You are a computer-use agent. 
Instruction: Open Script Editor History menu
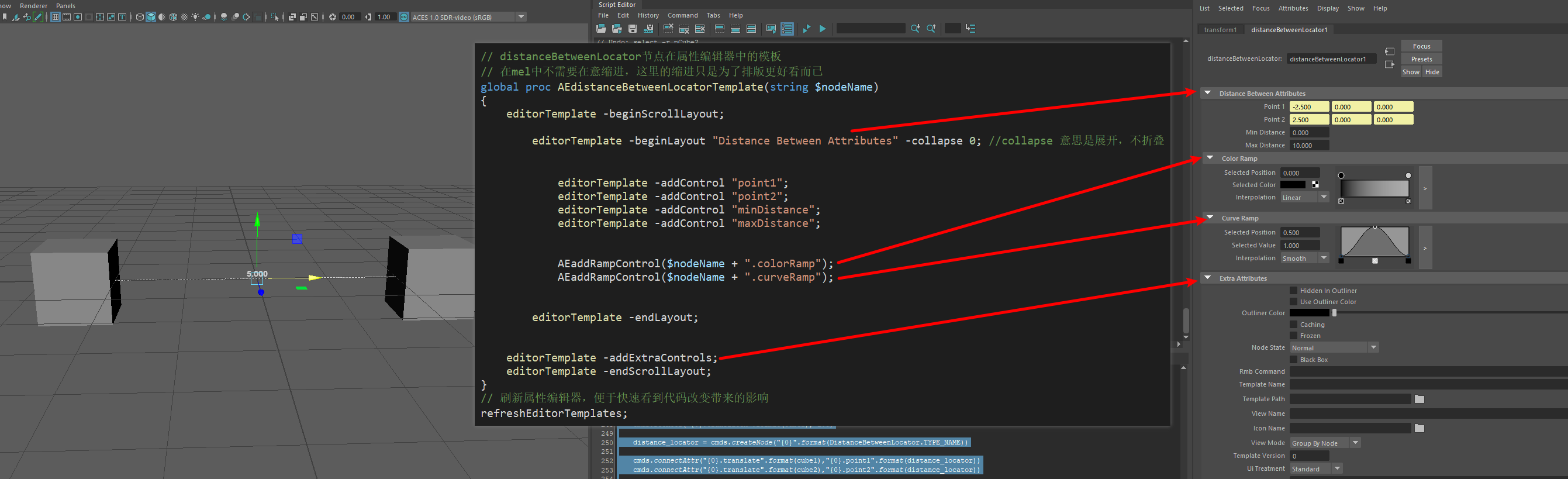click(x=648, y=15)
